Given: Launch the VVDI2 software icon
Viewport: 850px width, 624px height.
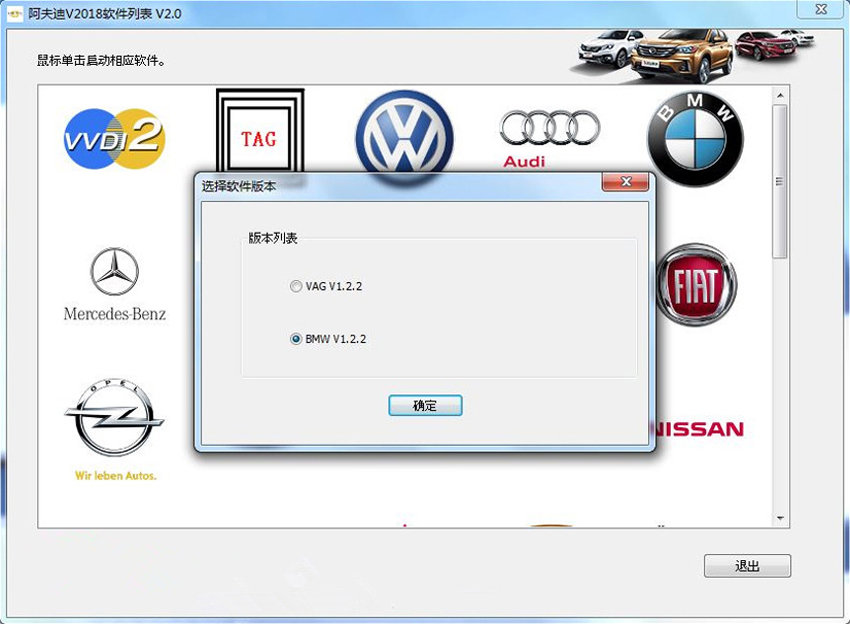Looking at the screenshot, I should [114, 138].
